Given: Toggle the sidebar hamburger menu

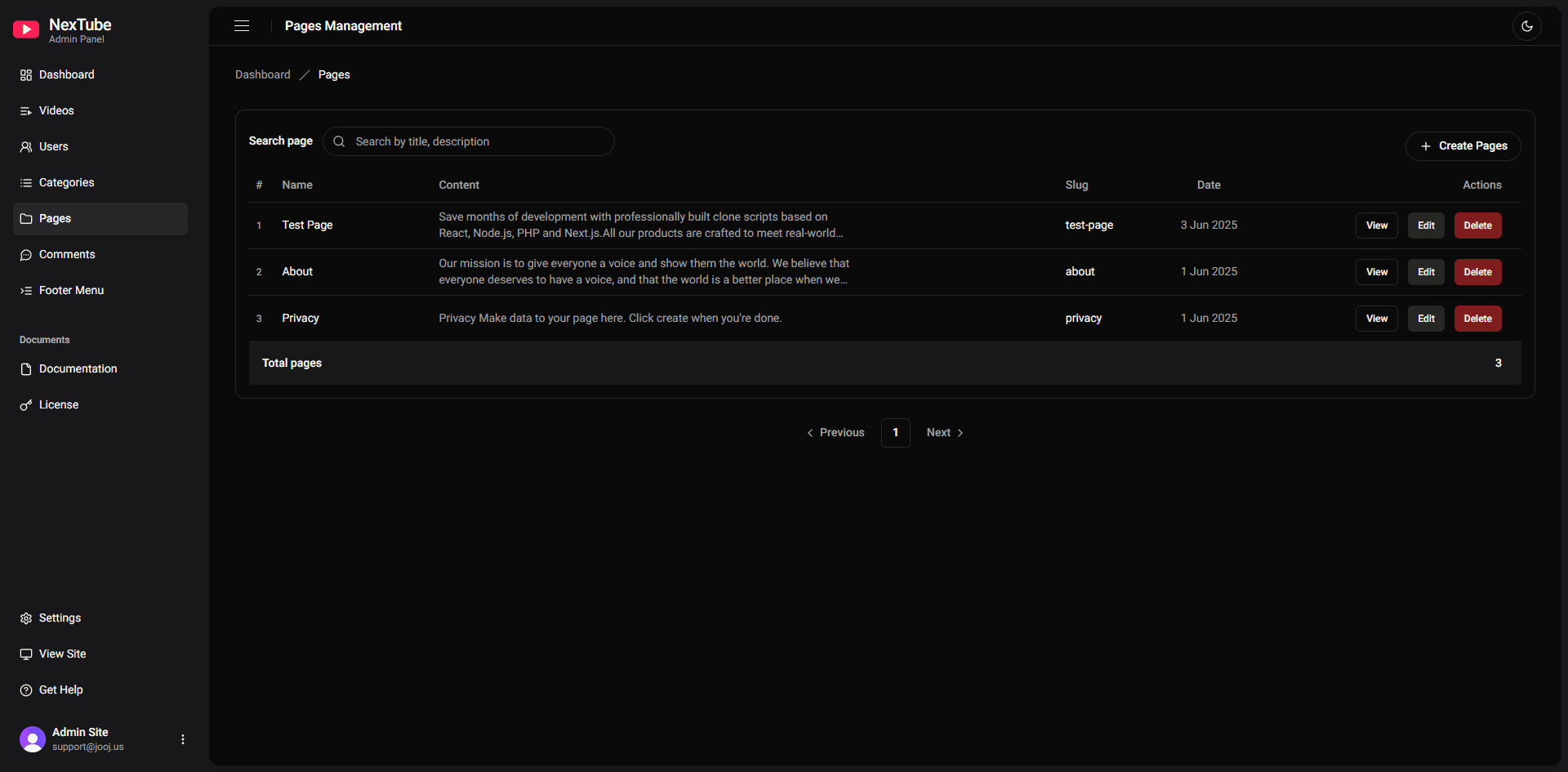Looking at the screenshot, I should click(x=242, y=26).
